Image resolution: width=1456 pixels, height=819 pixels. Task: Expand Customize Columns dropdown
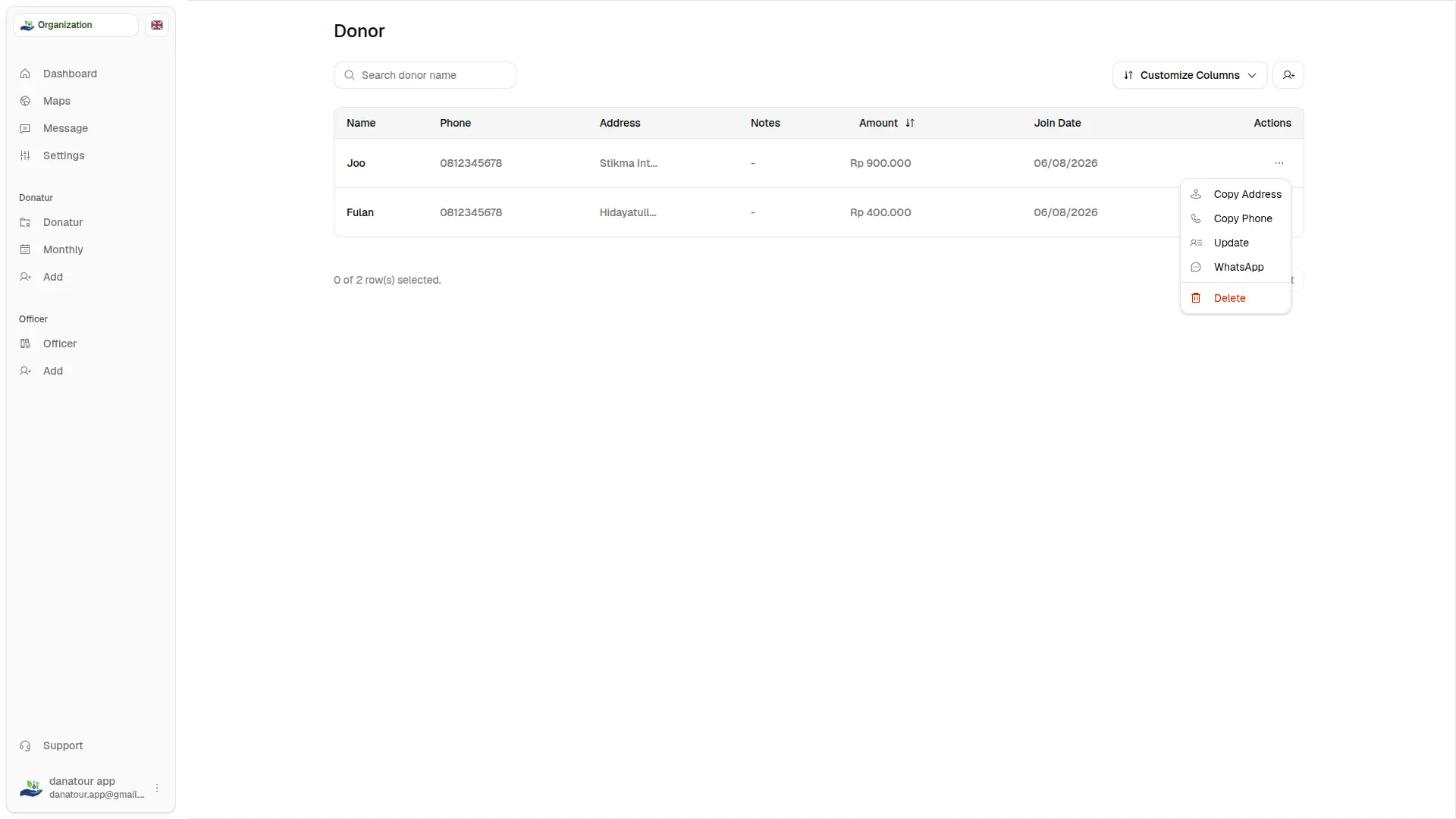click(1189, 75)
